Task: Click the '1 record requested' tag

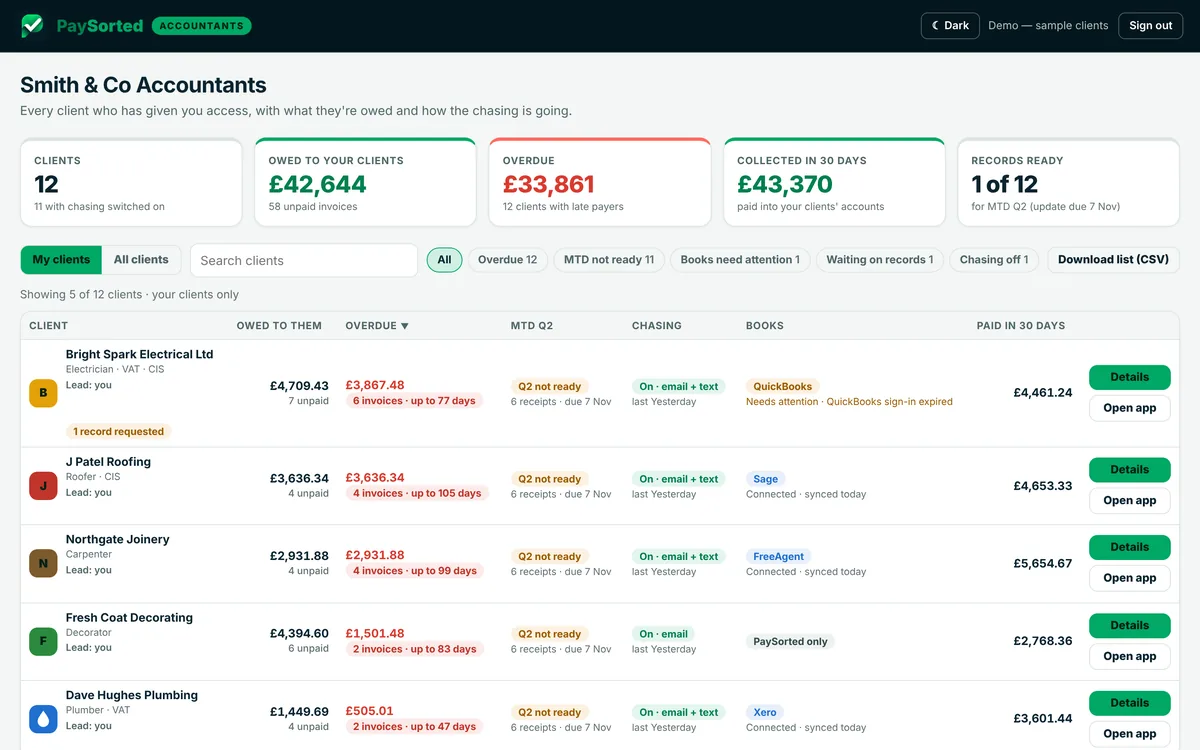Action: (118, 432)
